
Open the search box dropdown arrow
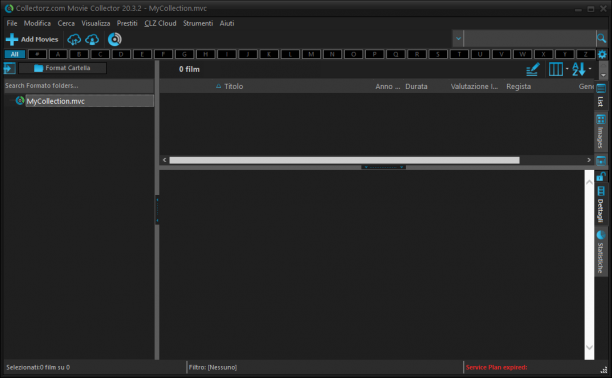tap(458, 38)
